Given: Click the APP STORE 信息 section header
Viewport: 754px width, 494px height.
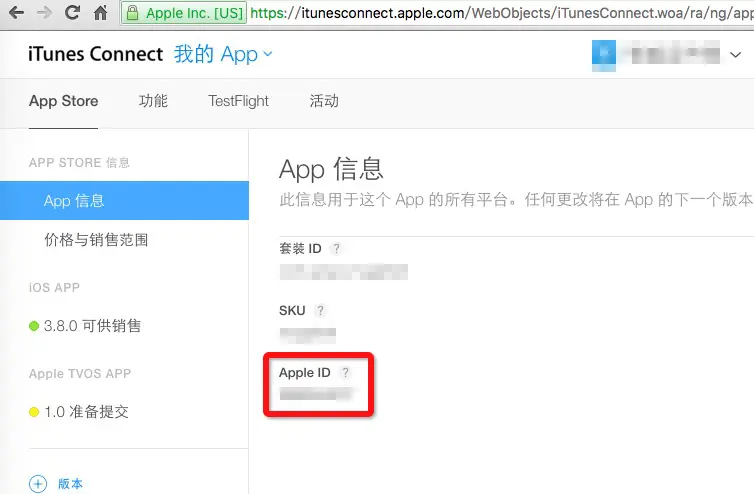Looking at the screenshot, I should (x=79, y=163).
